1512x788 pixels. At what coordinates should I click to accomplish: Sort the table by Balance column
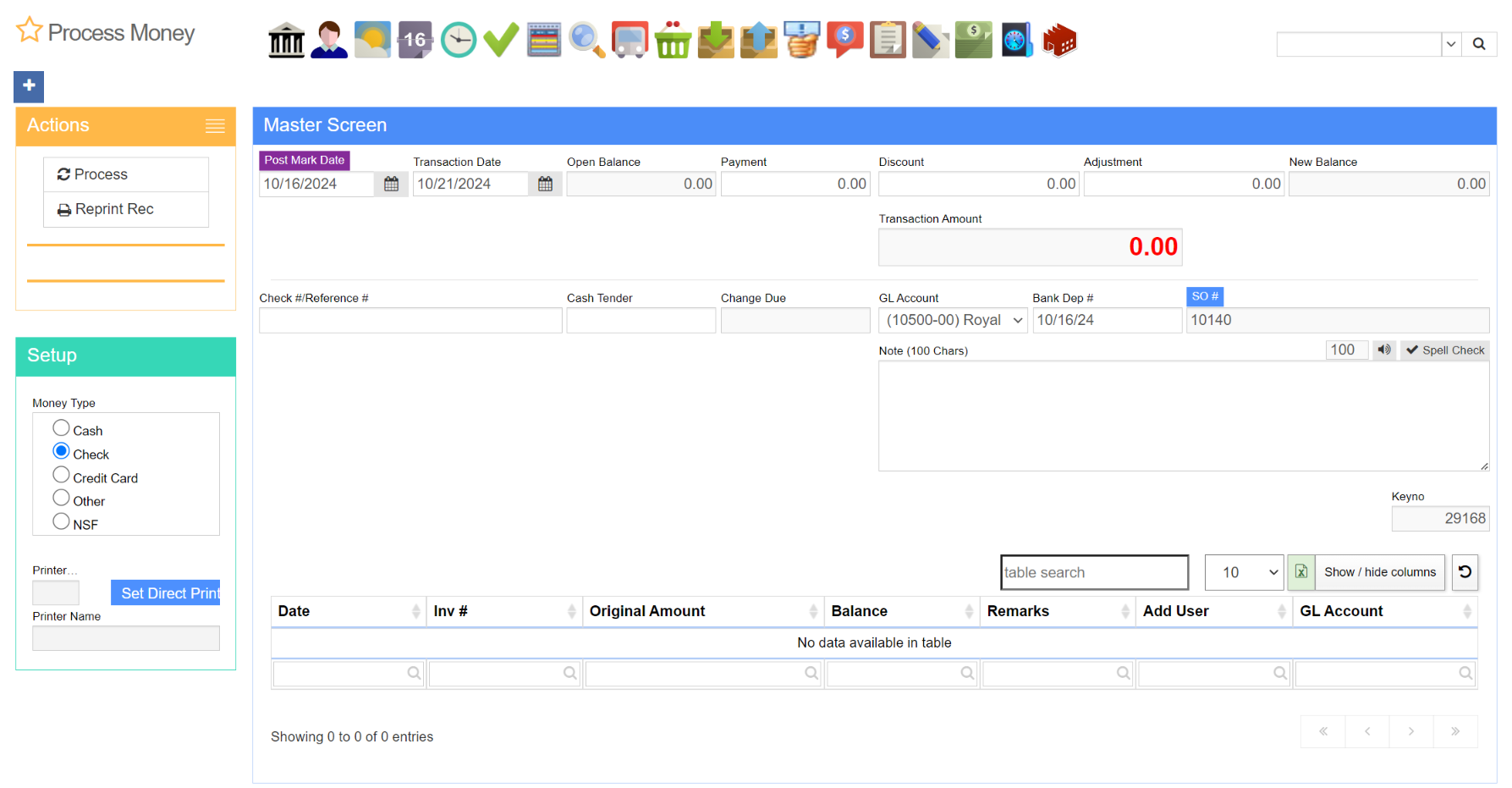click(902, 611)
